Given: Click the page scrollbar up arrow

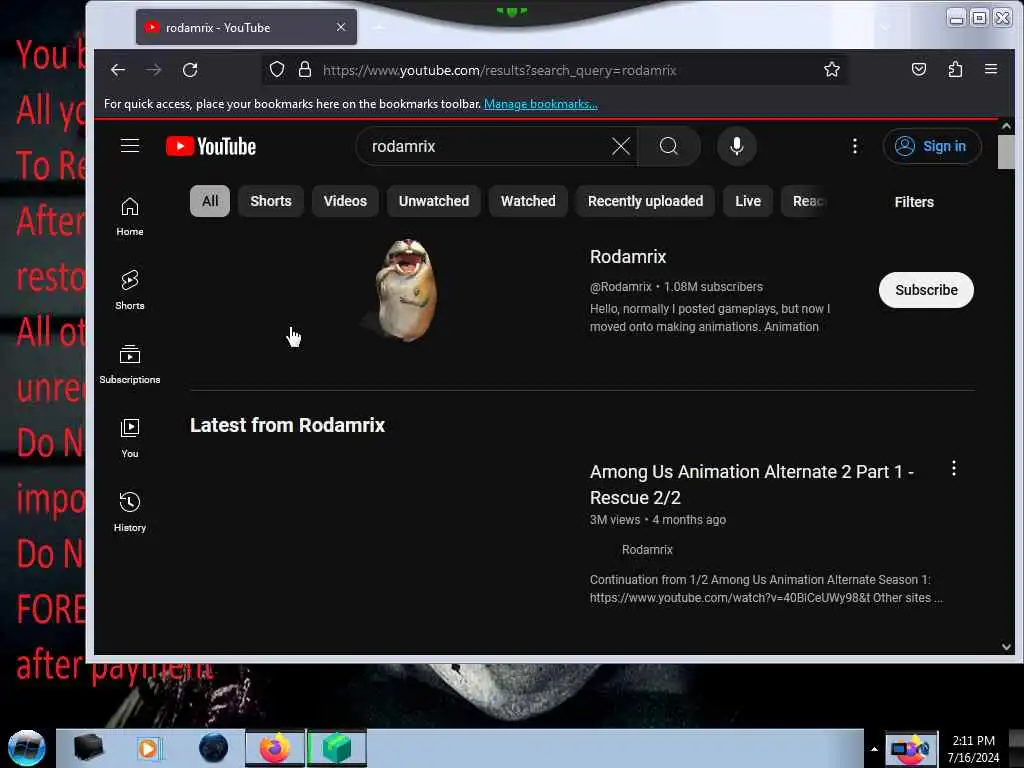Looking at the screenshot, I should [1006, 126].
